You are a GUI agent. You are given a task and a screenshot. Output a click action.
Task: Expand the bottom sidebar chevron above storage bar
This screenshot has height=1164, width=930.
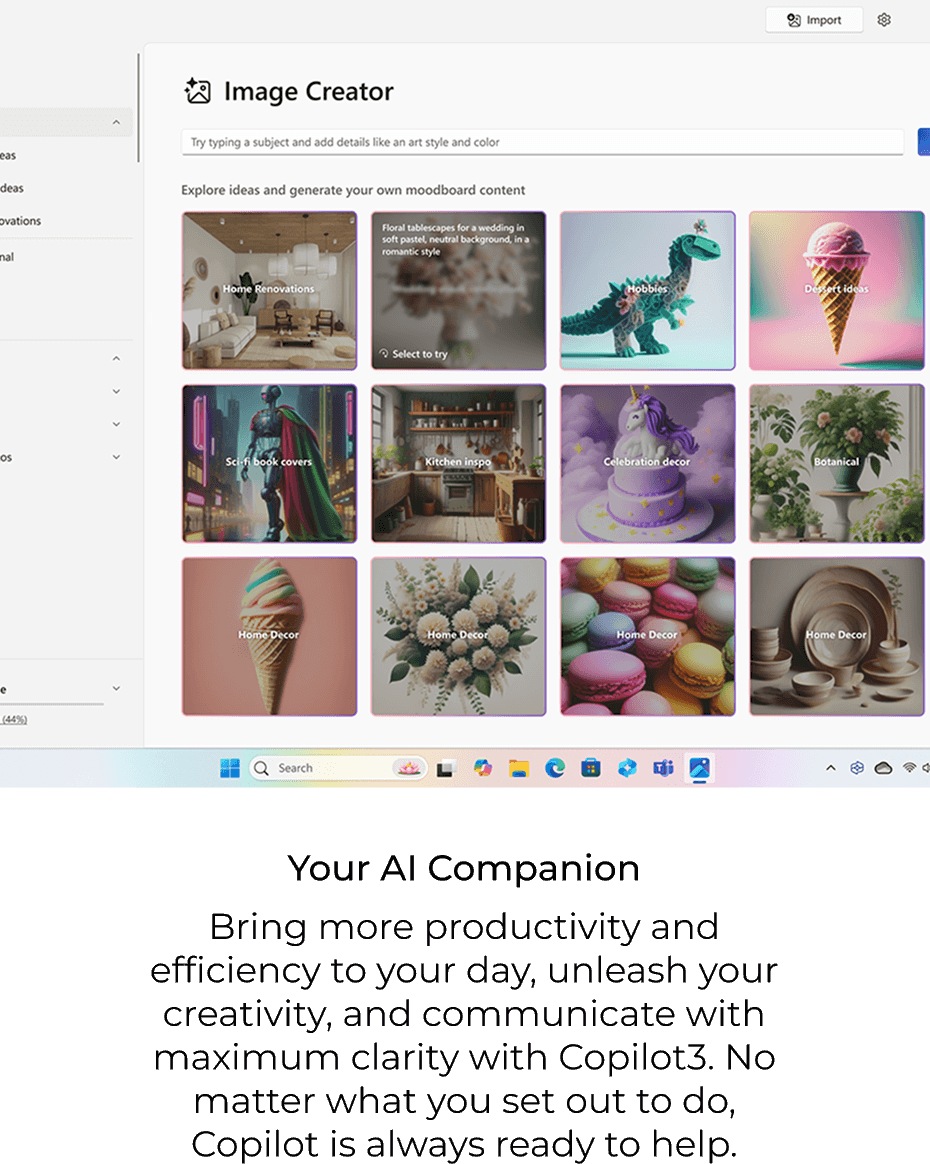pos(117,689)
